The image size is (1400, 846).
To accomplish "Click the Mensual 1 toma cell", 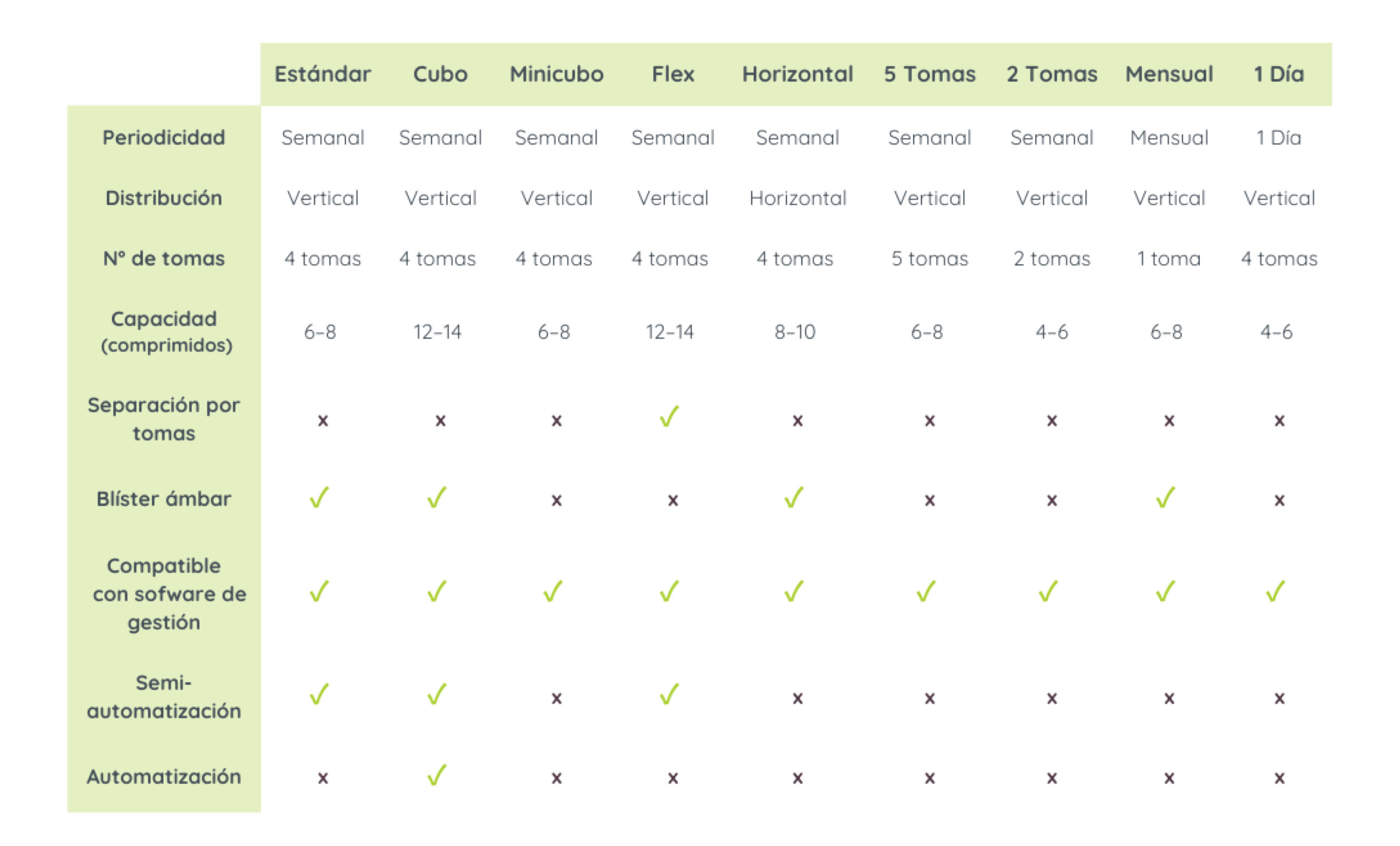I will 1169,259.
